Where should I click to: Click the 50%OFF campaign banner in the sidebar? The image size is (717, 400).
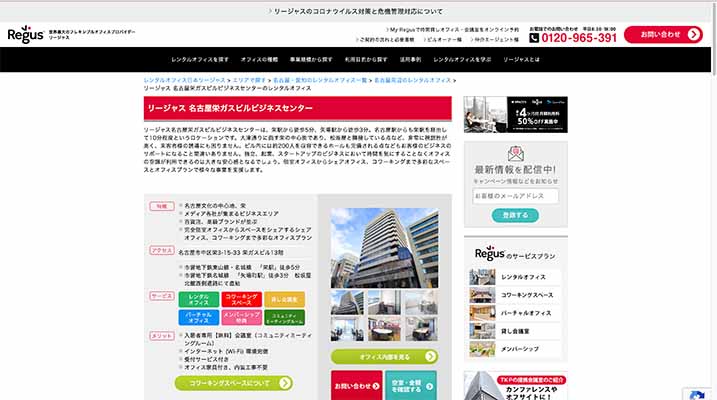click(x=515, y=114)
